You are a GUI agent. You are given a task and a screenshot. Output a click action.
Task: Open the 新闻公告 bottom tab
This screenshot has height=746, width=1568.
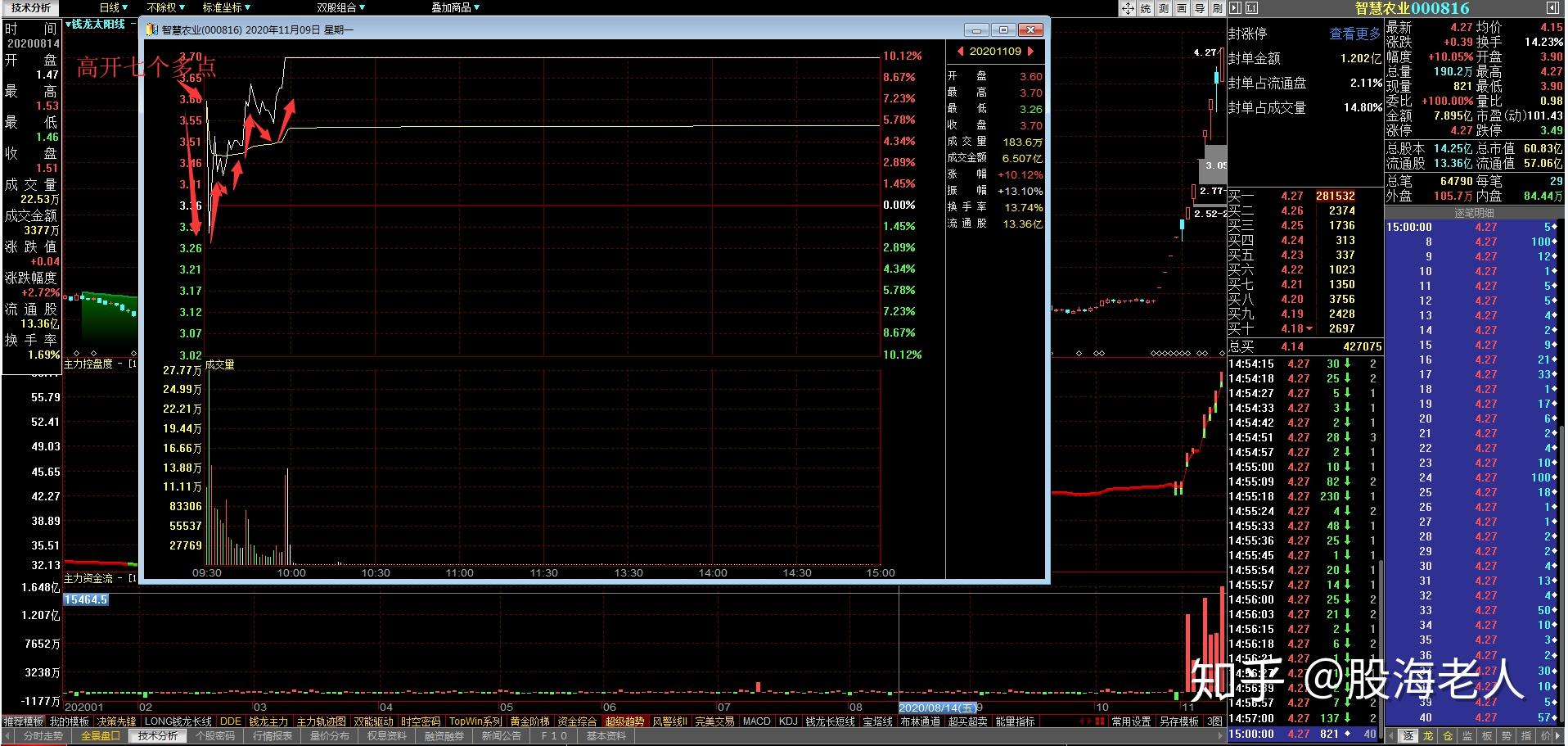pyautogui.click(x=502, y=736)
